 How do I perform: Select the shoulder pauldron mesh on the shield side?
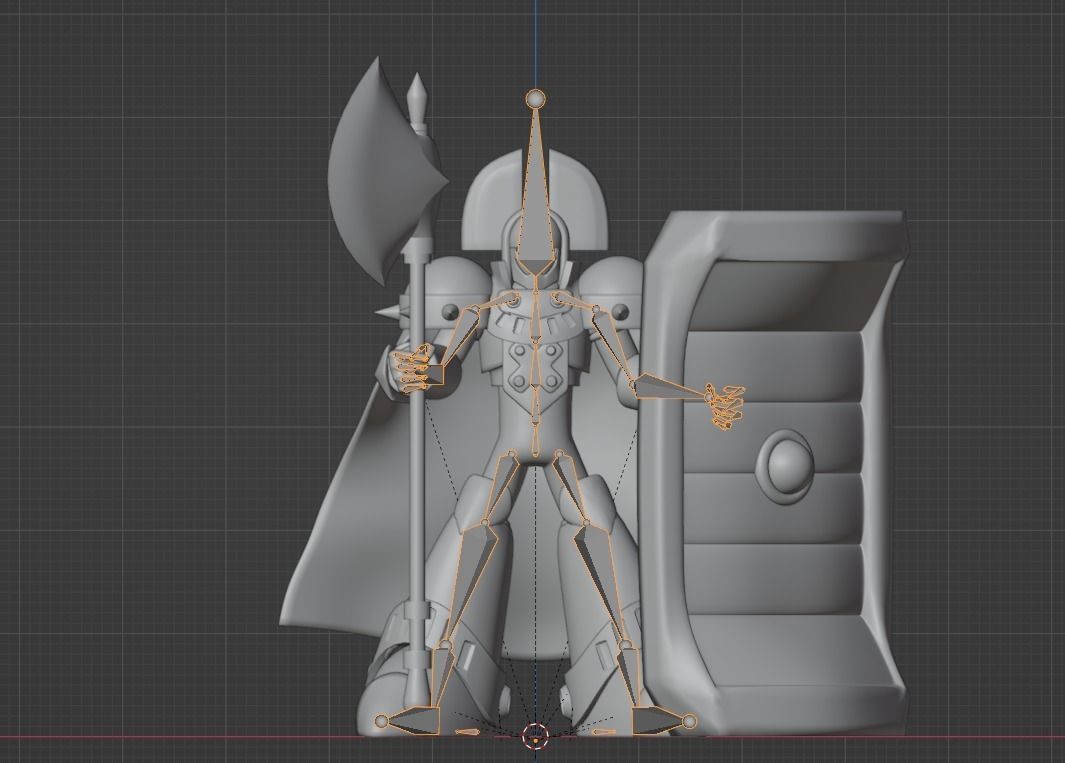pos(611,289)
